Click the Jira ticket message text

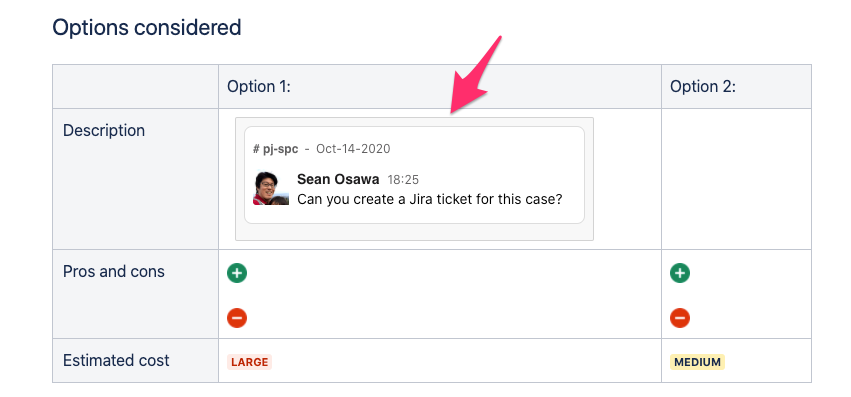[429, 199]
